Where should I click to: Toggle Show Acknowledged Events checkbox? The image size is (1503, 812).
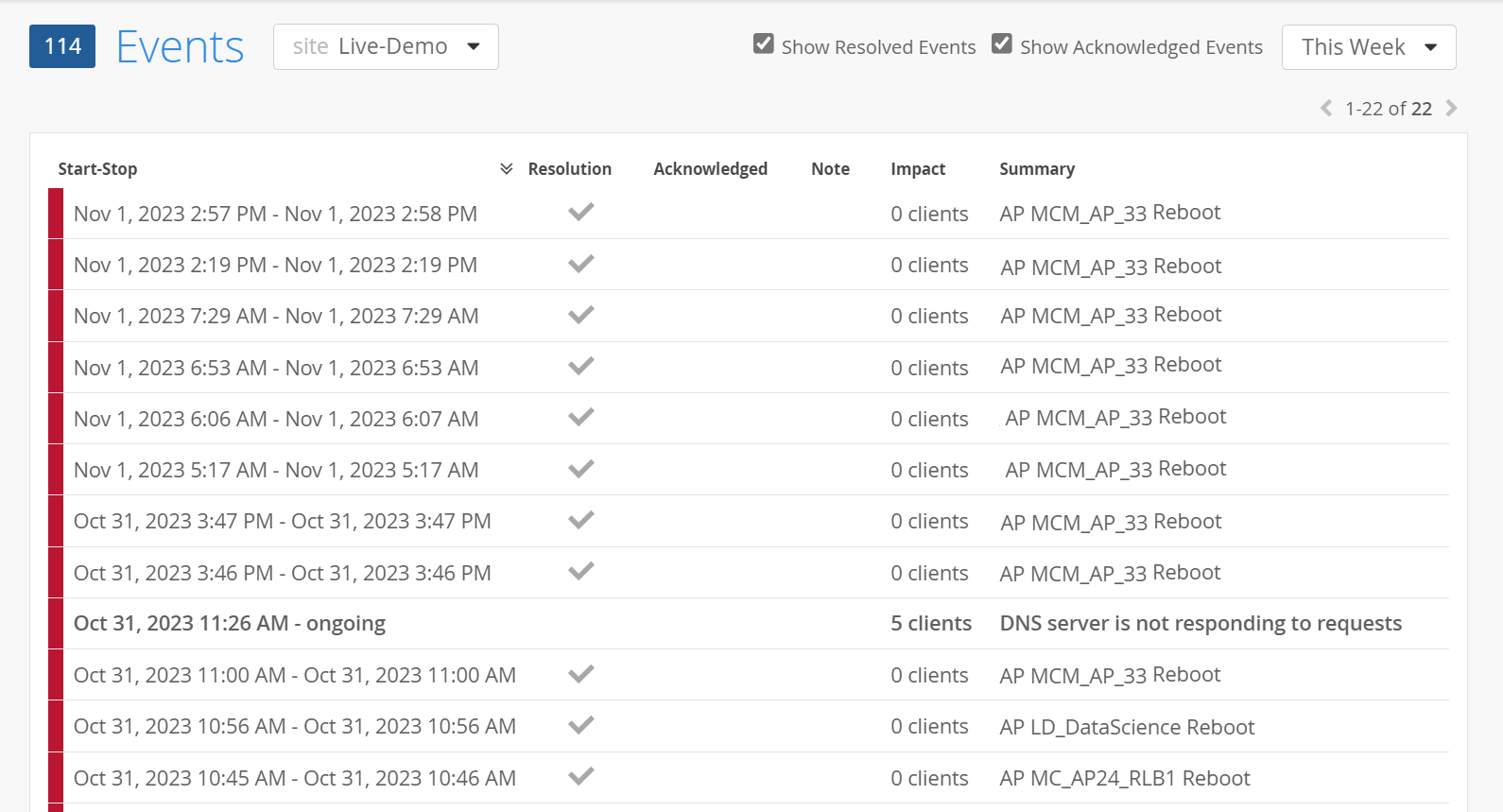click(1002, 44)
